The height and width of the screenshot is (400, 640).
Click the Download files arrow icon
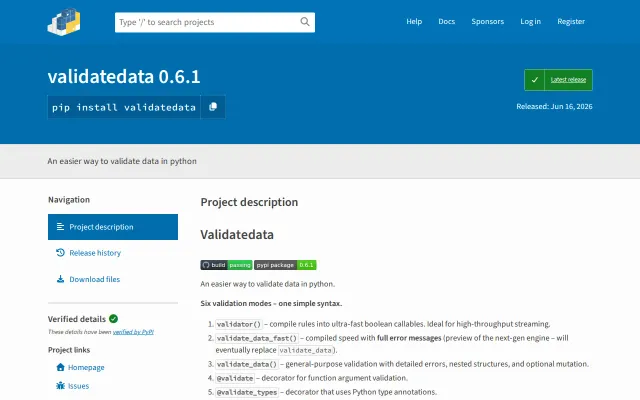60,279
